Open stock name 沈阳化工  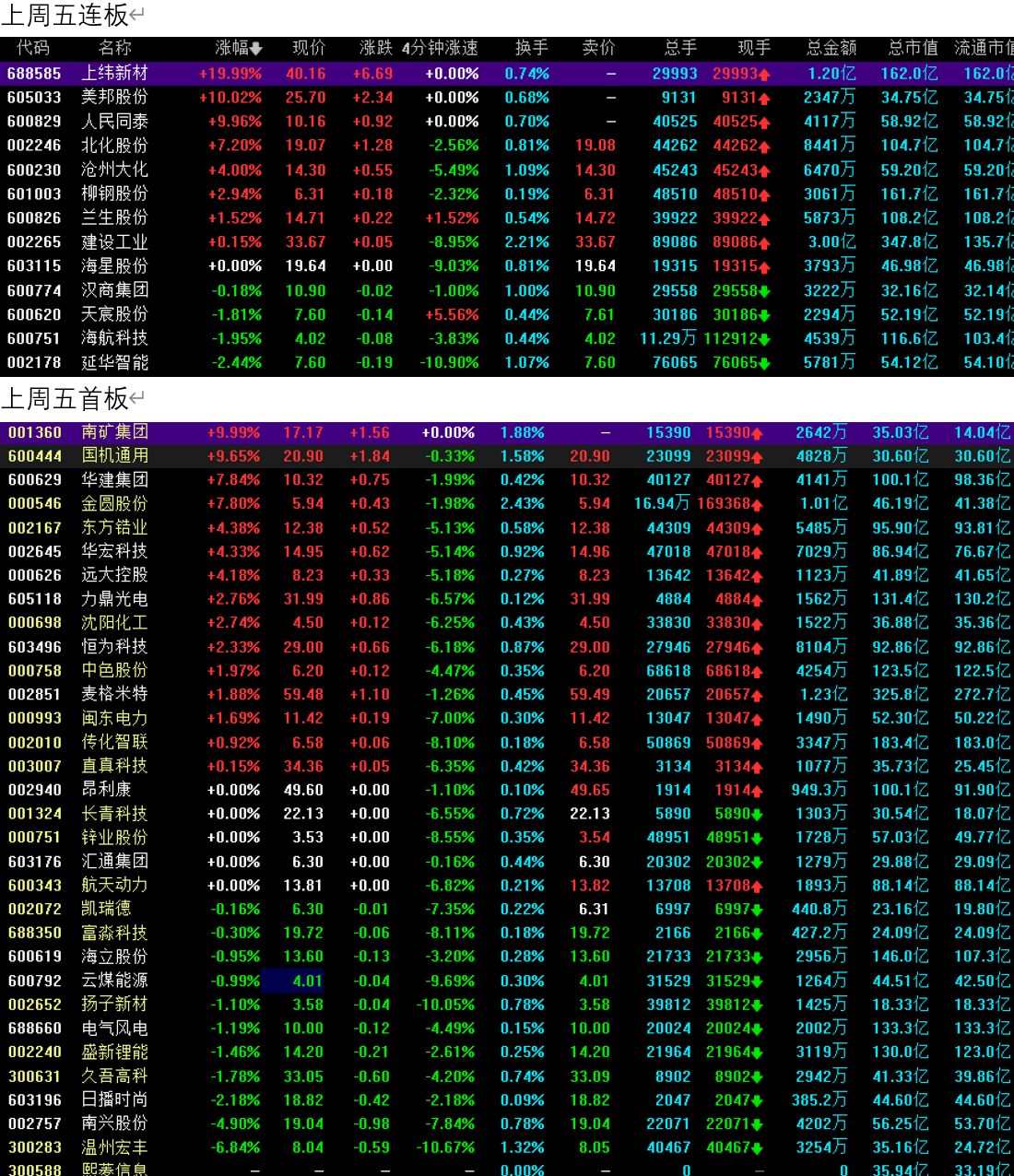pyautogui.click(x=114, y=623)
